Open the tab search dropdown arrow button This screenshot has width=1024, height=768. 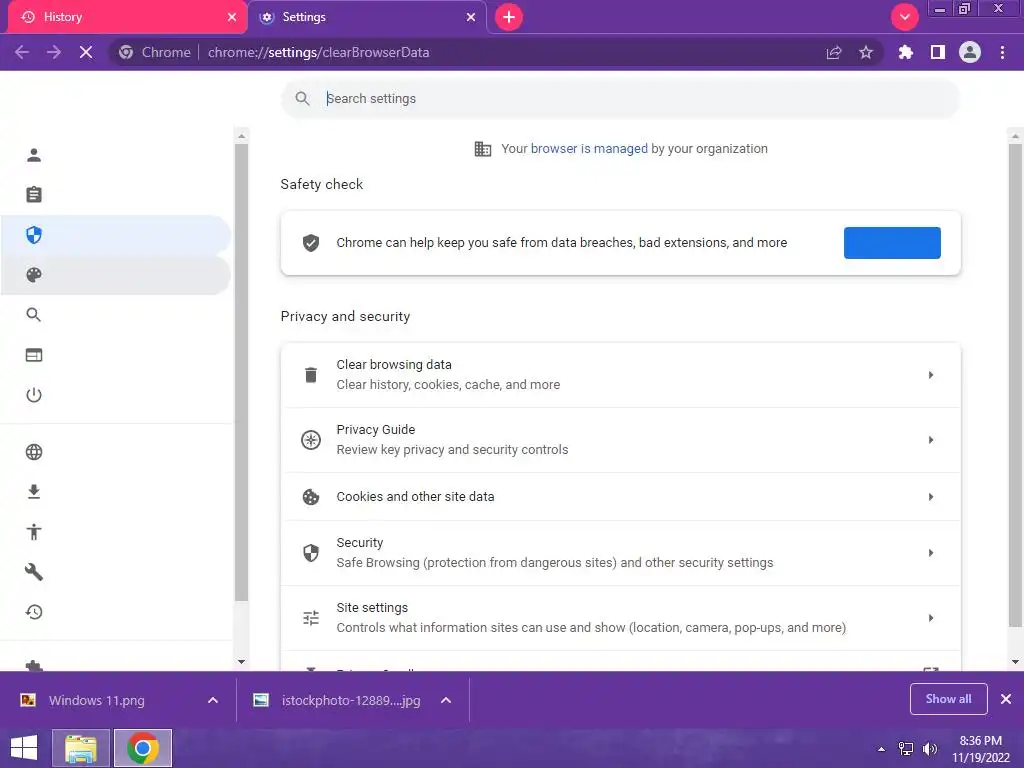pos(905,17)
